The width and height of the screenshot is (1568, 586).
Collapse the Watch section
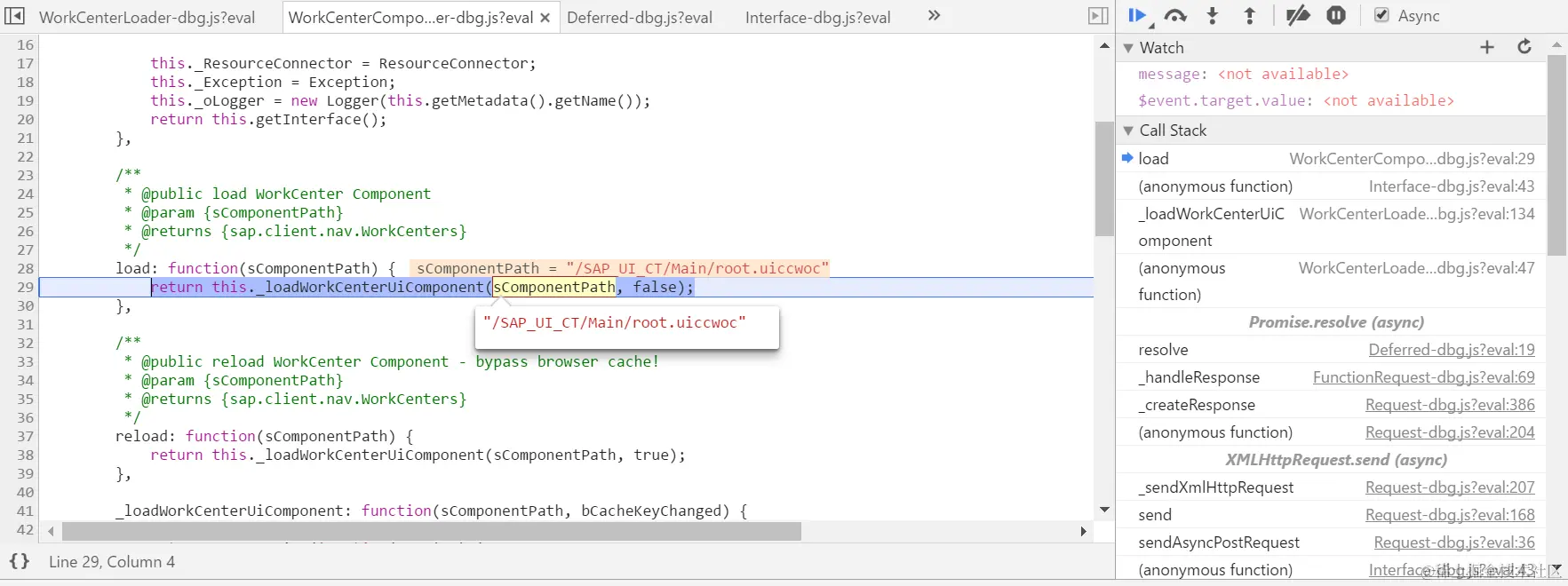click(x=1128, y=48)
